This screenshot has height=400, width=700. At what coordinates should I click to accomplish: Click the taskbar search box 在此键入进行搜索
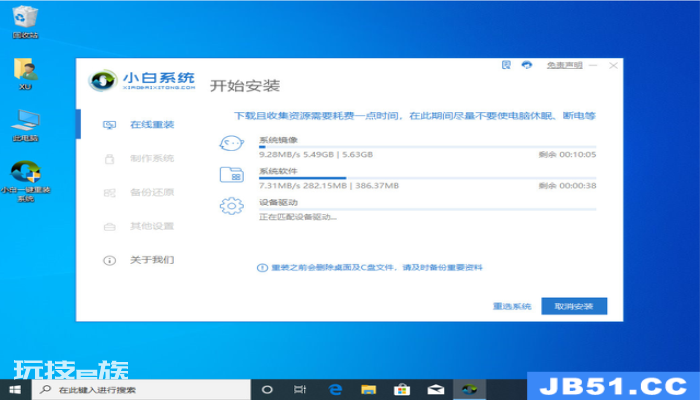(x=141, y=390)
